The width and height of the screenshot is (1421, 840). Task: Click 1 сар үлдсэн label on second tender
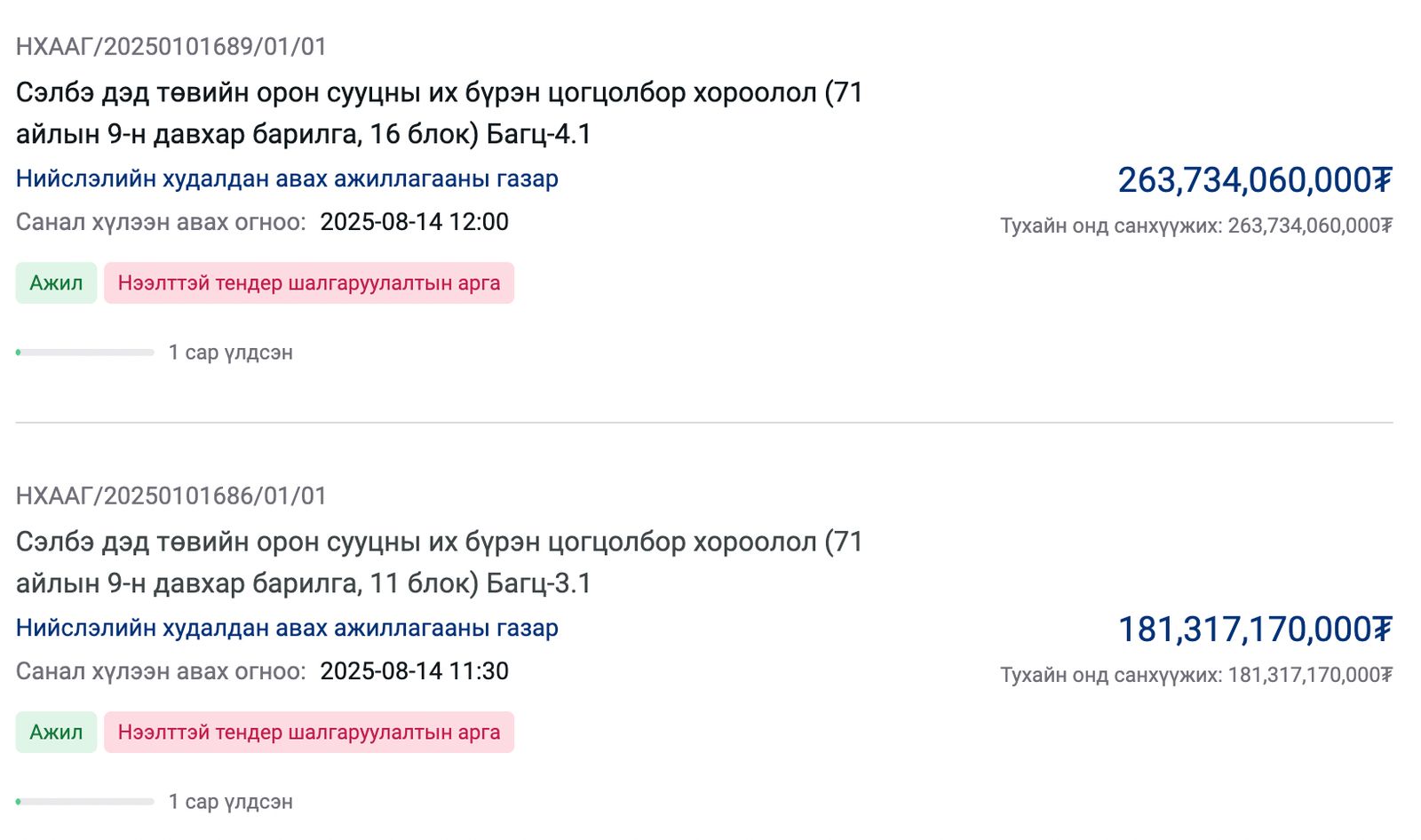(x=231, y=802)
